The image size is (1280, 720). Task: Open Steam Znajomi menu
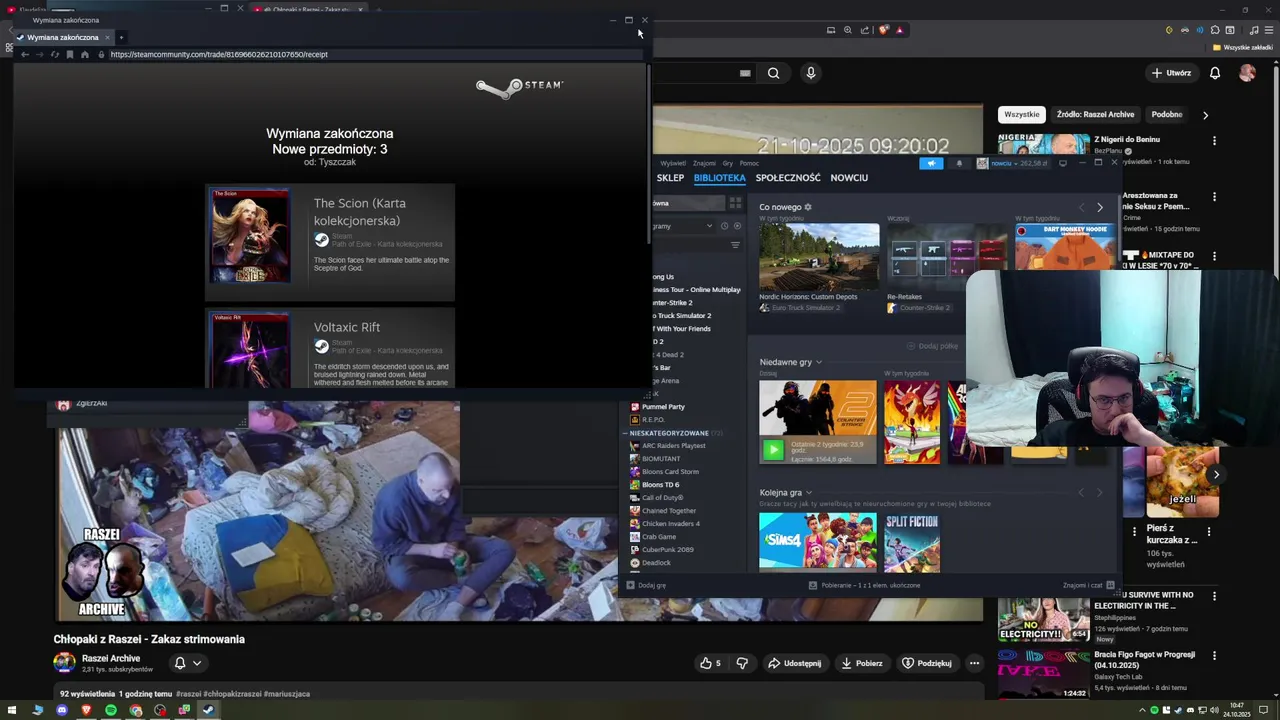[x=704, y=163]
